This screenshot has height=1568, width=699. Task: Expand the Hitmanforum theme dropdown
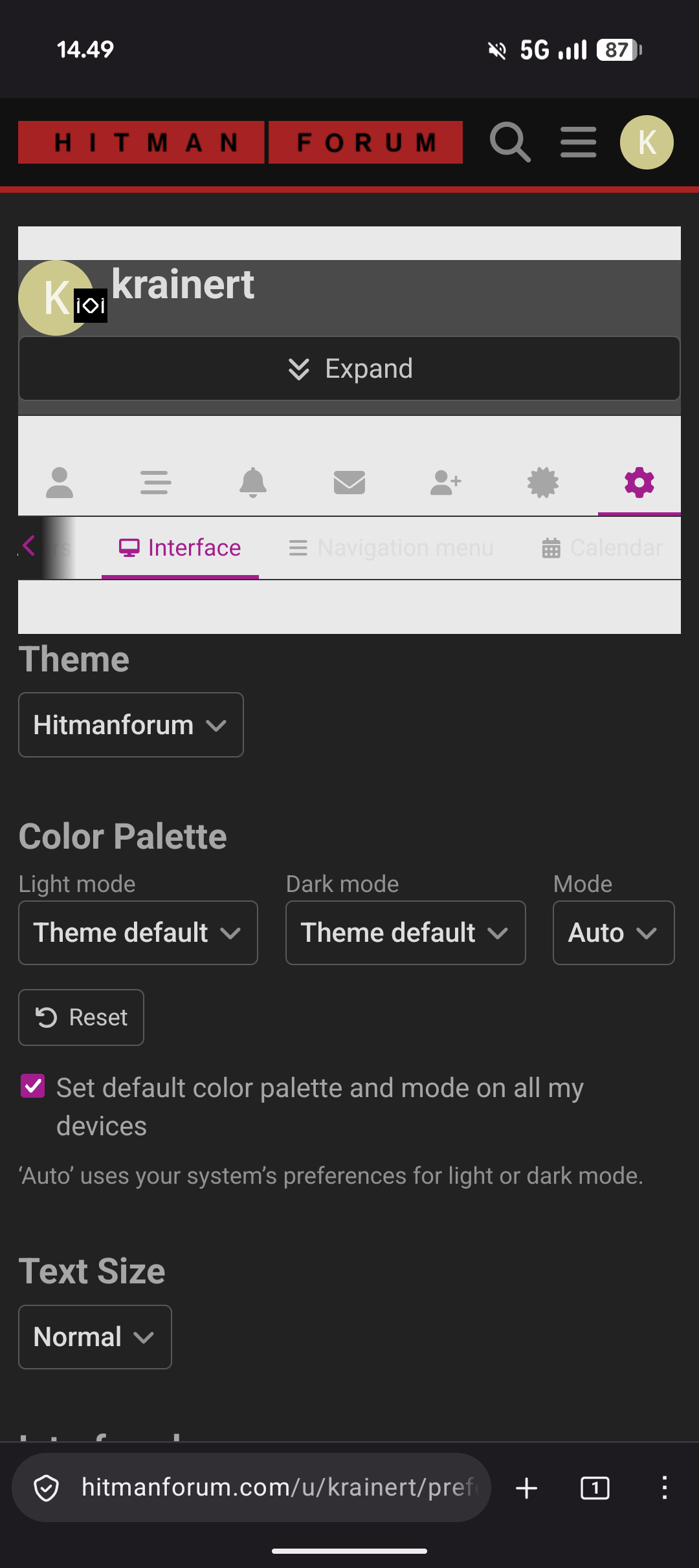click(131, 725)
